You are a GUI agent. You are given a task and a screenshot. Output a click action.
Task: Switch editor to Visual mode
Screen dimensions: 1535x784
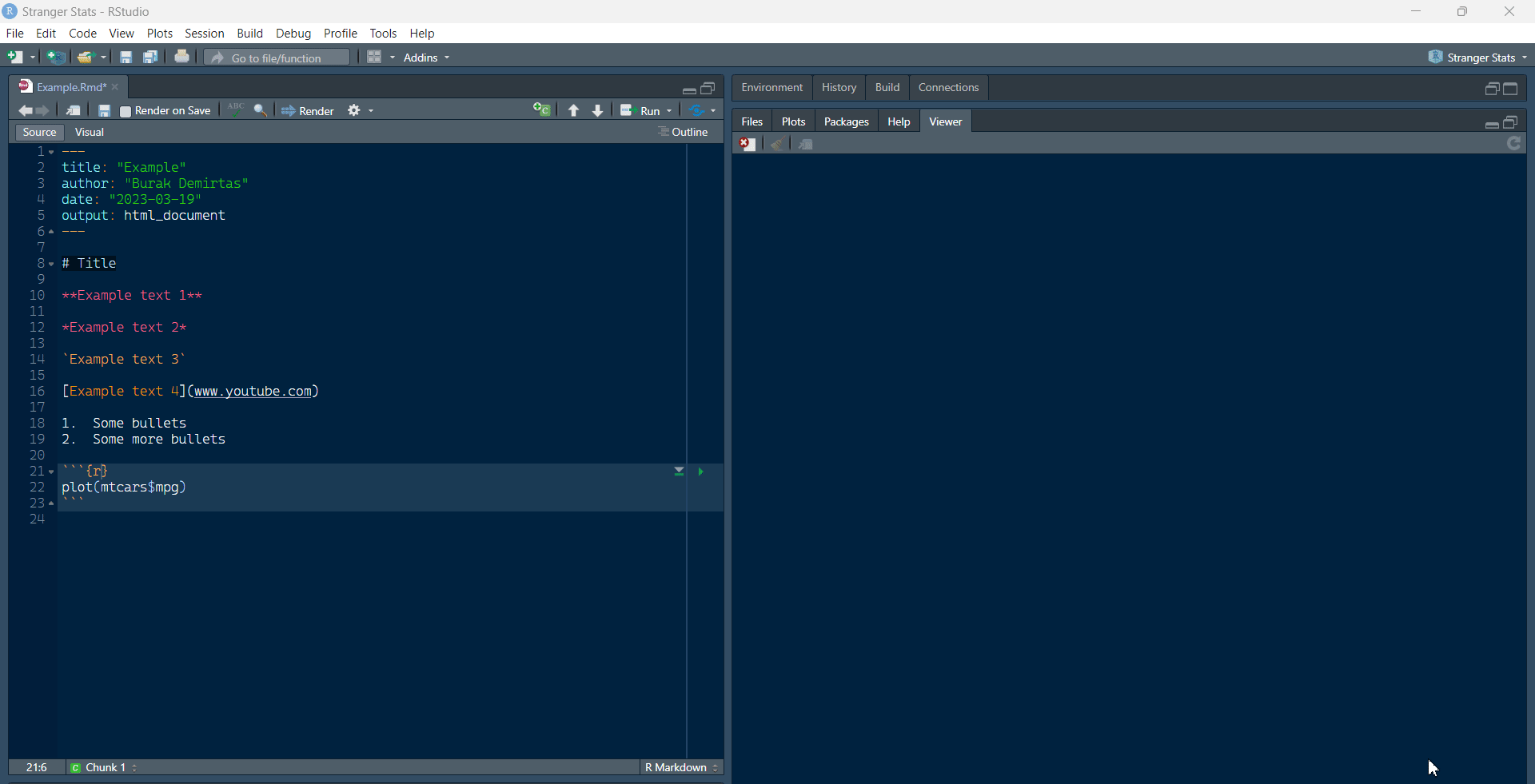pyautogui.click(x=90, y=133)
